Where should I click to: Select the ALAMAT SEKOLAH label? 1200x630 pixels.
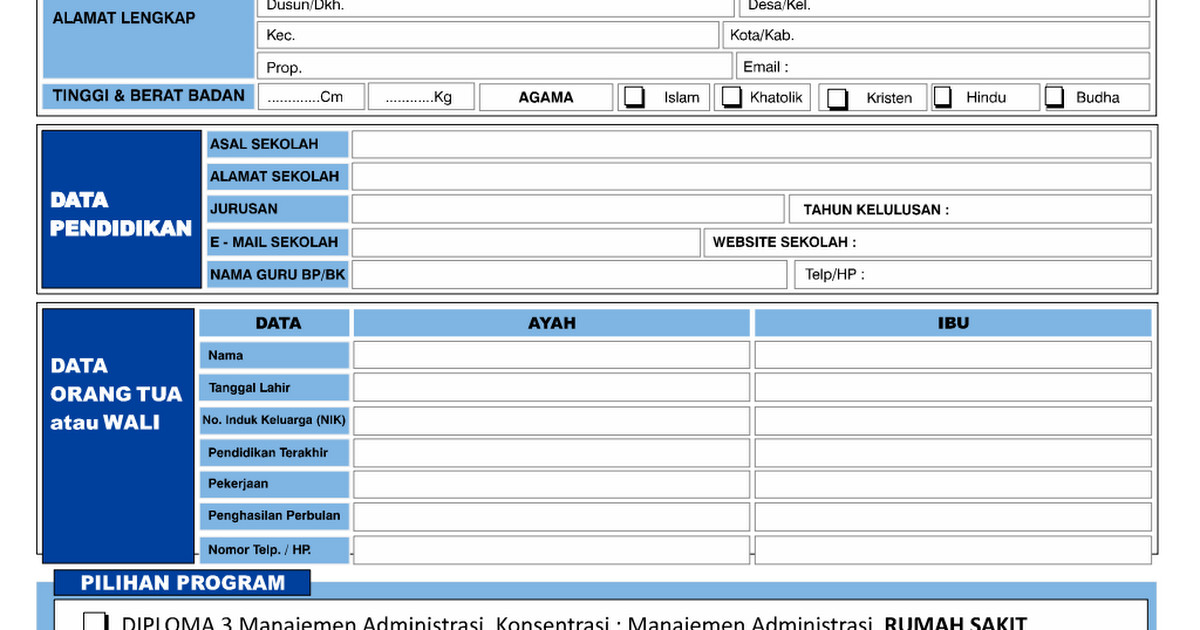coord(275,177)
